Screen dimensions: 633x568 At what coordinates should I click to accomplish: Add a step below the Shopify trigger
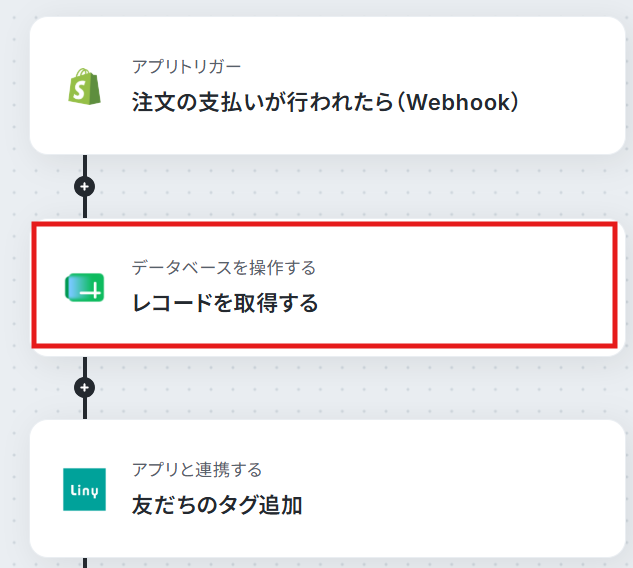(x=84, y=187)
